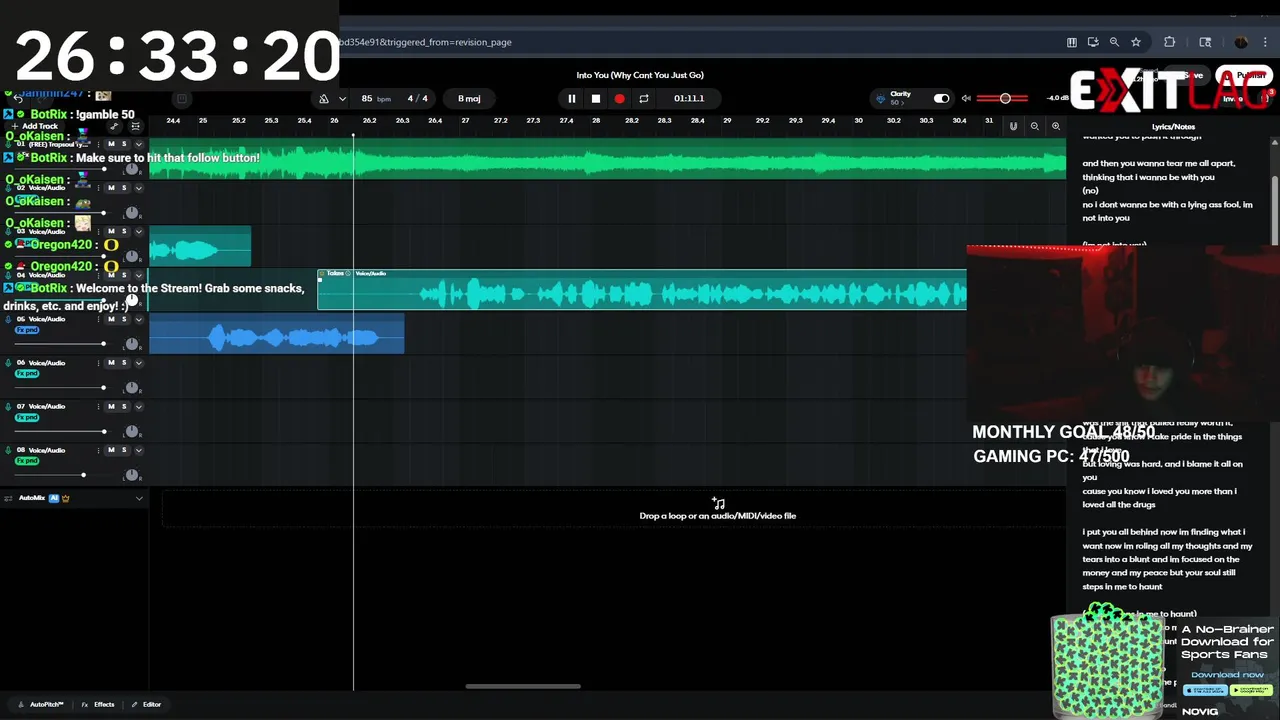This screenshot has height=720, width=1280.
Task: Open three-dot menu of track 06
Action: (x=97, y=363)
